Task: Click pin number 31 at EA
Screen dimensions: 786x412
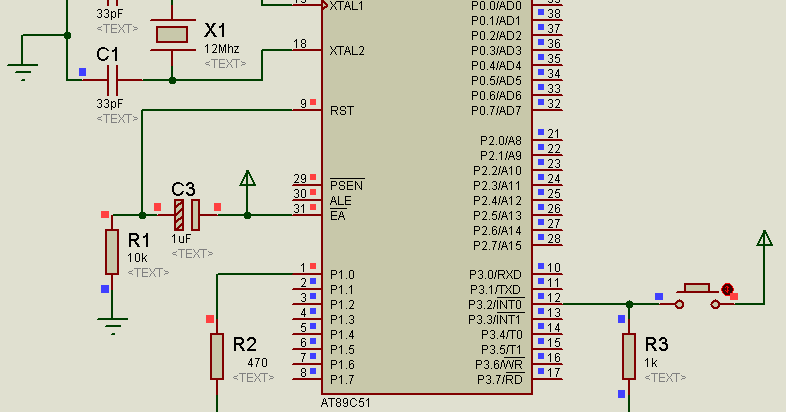Action: click(x=300, y=209)
